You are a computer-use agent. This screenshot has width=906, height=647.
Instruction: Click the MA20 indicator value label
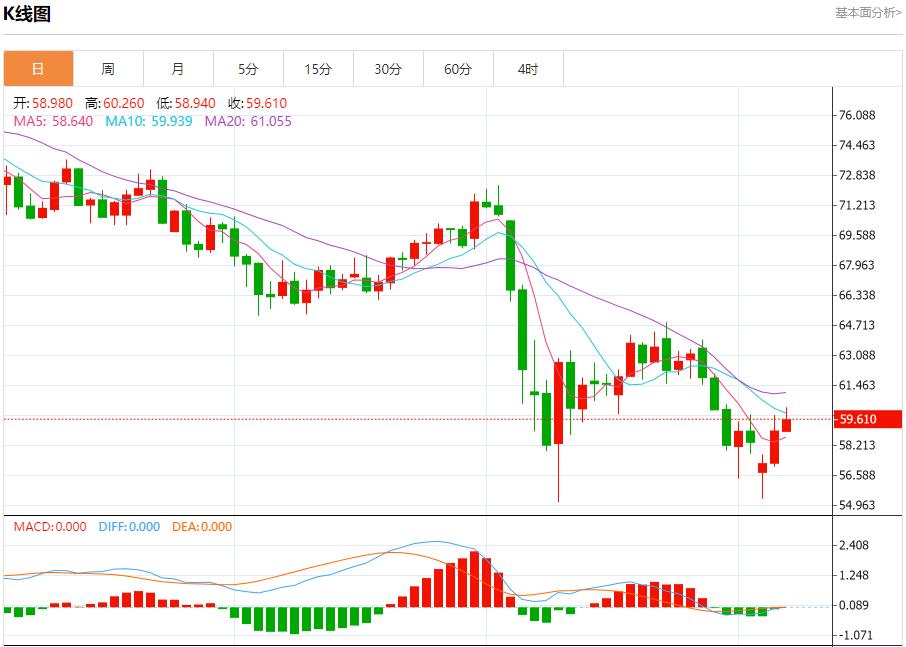point(248,121)
